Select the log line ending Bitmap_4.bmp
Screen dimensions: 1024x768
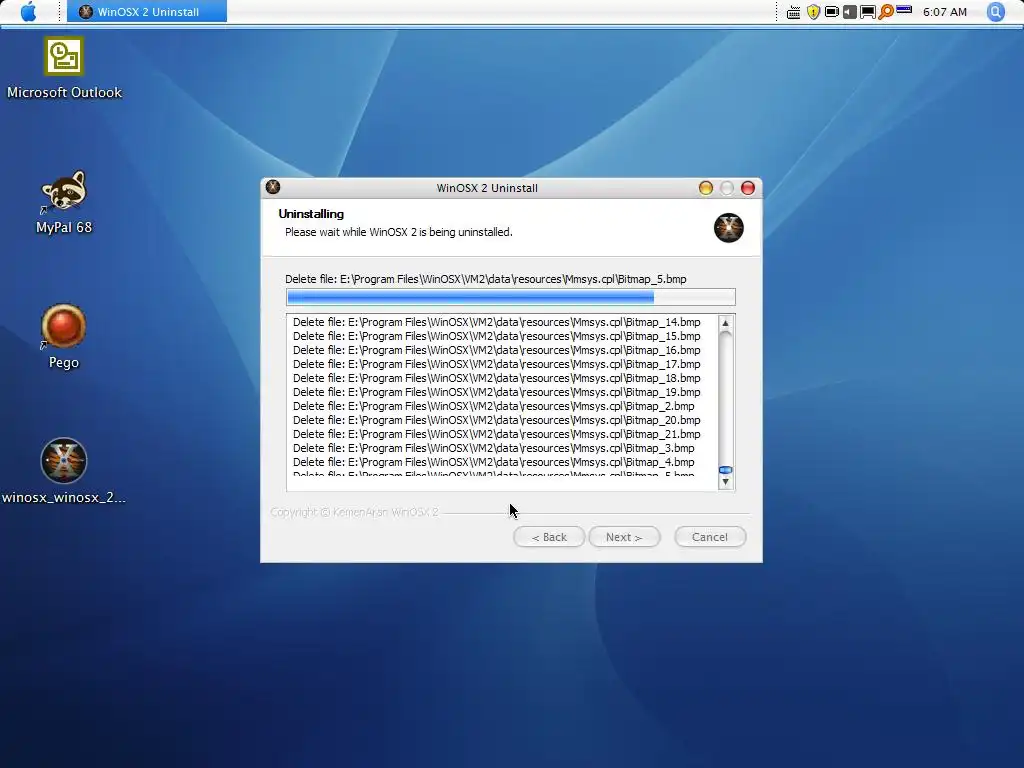click(x=494, y=462)
